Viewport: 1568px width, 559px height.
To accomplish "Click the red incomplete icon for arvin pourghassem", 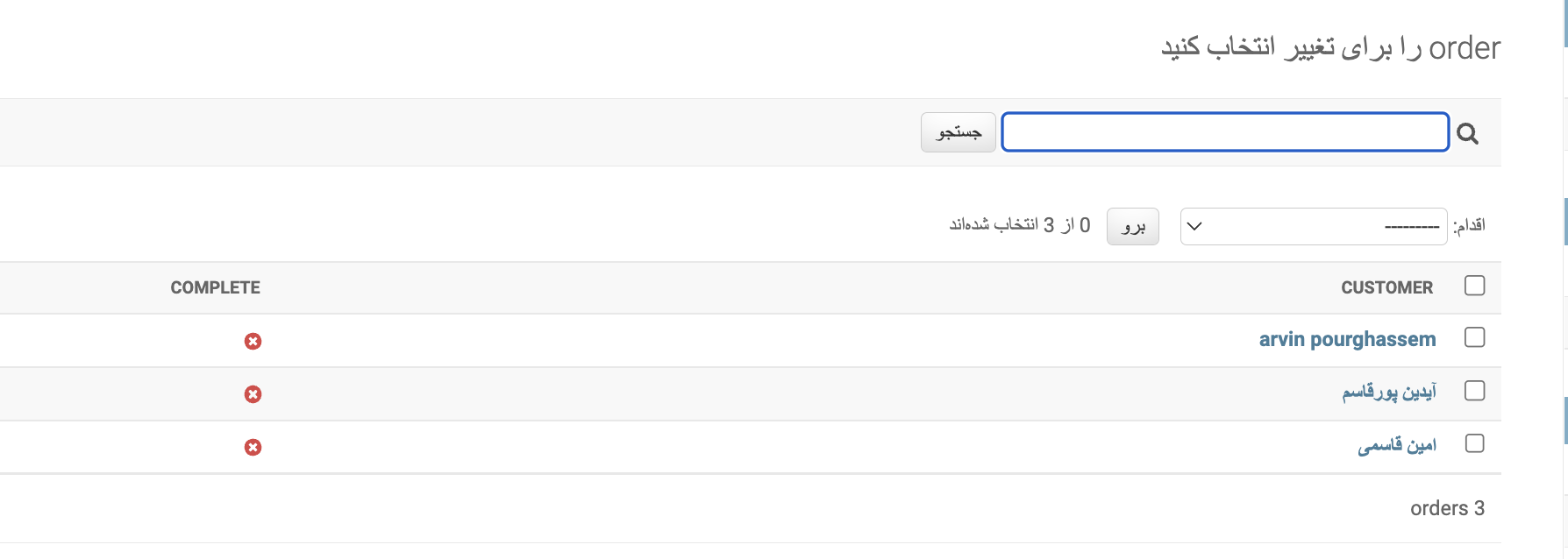I will [x=253, y=341].
